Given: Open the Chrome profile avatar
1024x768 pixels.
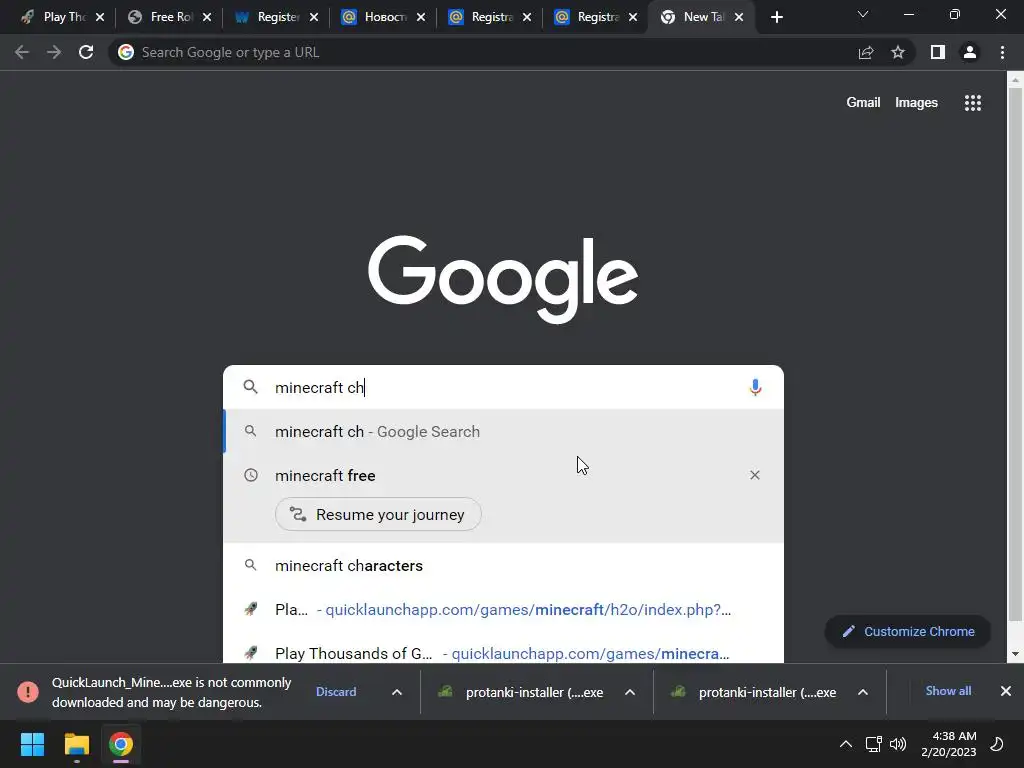Looking at the screenshot, I should pyautogui.click(x=970, y=52).
